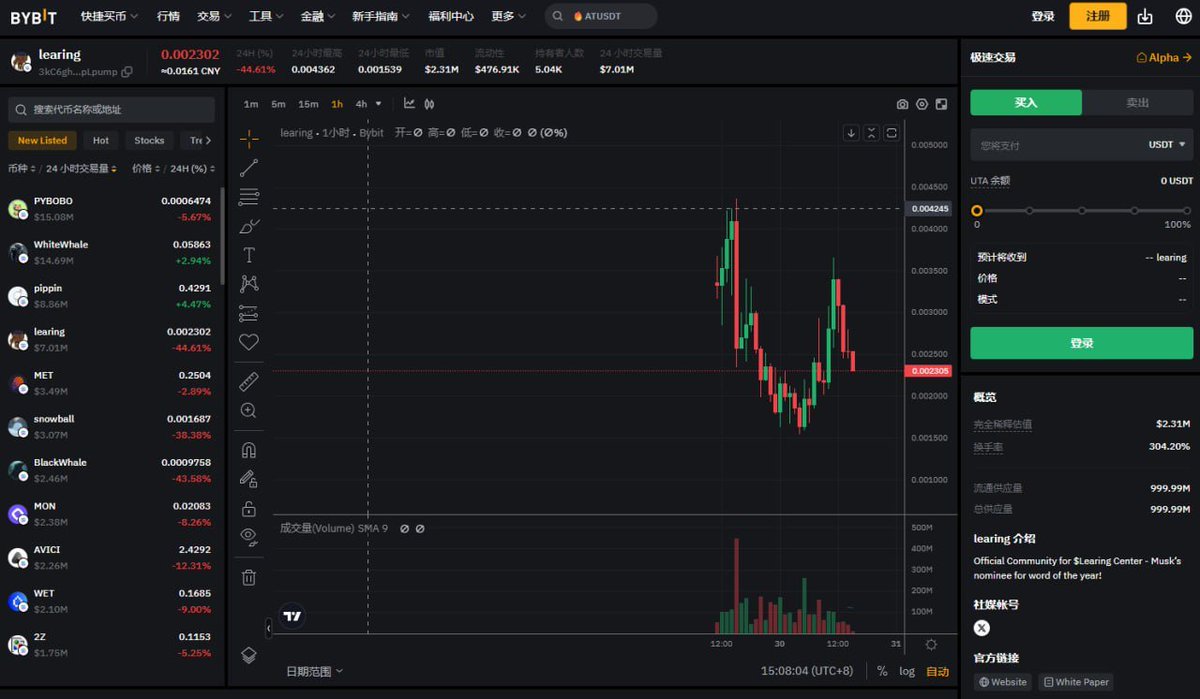
Task: Activate the zoom-in magnifier tool
Action: 249,410
